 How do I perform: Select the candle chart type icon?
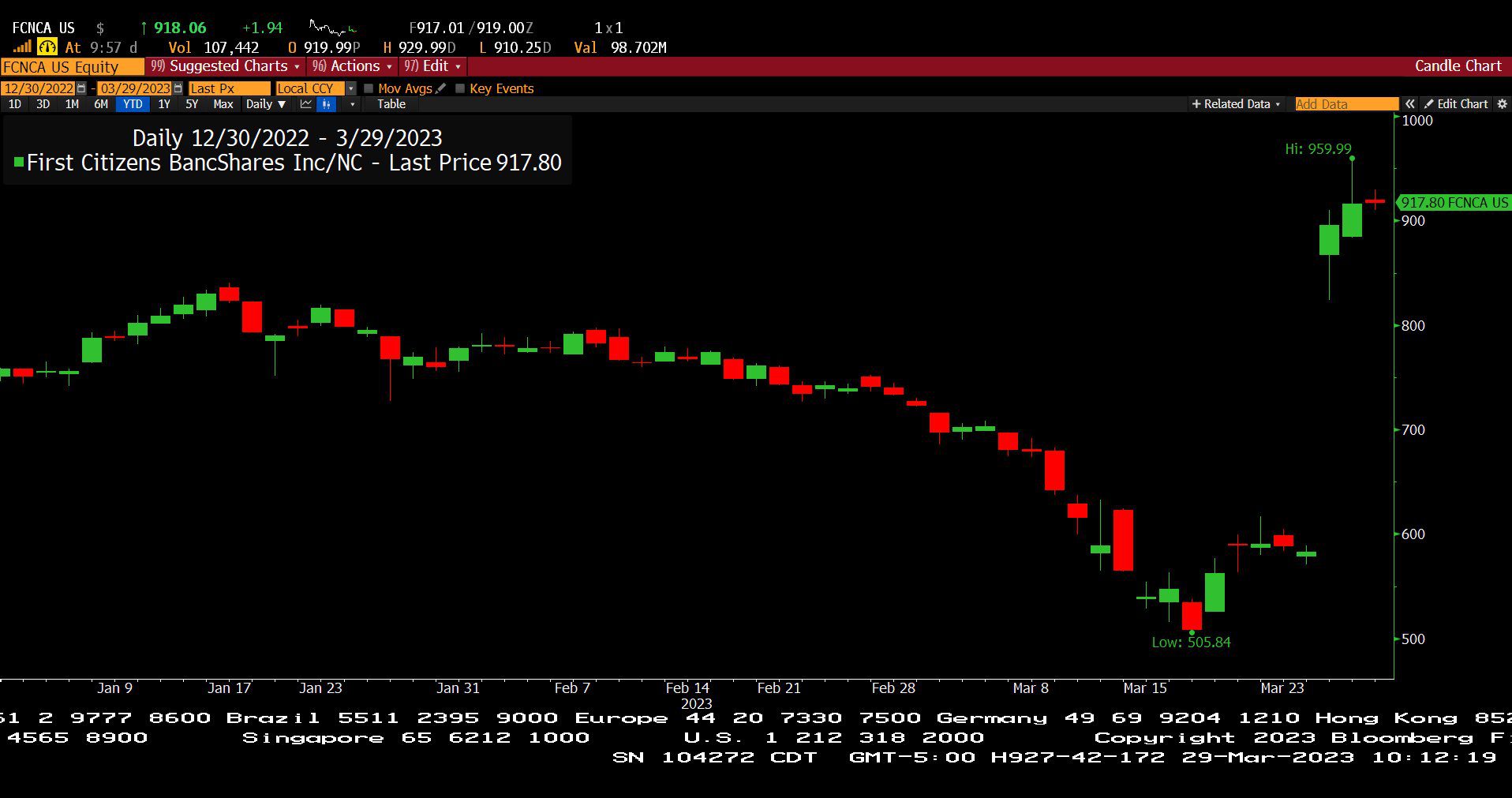pyautogui.click(x=327, y=104)
